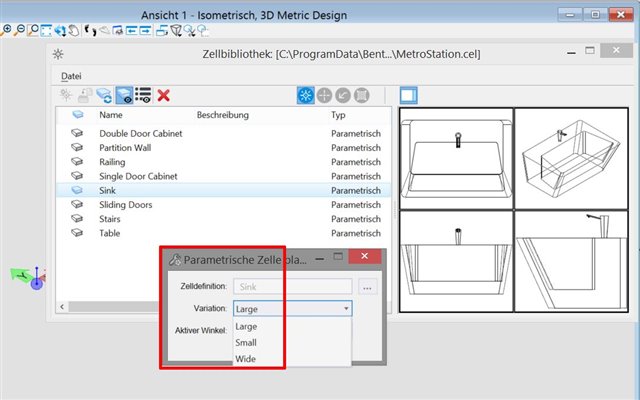This screenshot has height=400, width=640.
Task: Toggle the cell preview display icon
Action: pyautogui.click(x=124, y=95)
